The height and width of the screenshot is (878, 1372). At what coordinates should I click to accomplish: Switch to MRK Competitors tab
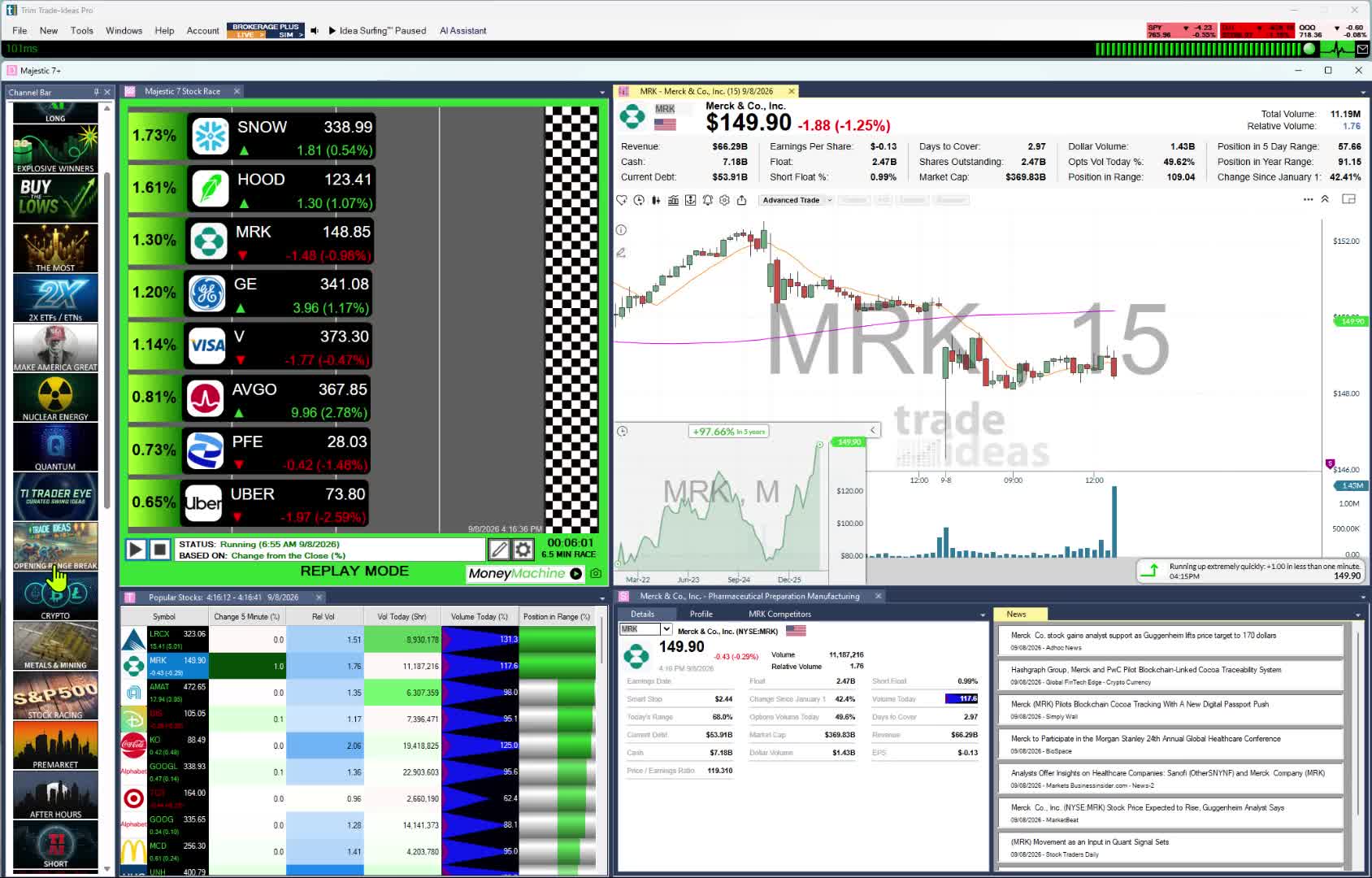click(x=779, y=614)
